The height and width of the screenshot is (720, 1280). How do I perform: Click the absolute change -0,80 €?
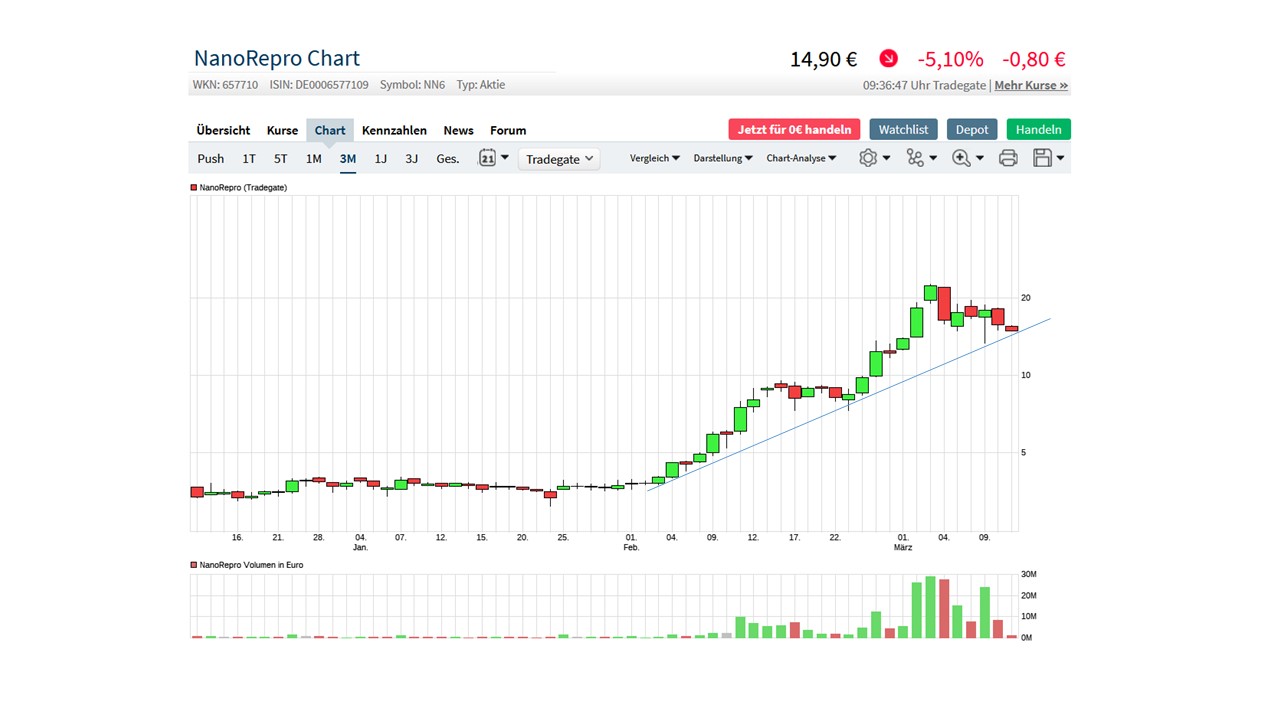[1034, 60]
